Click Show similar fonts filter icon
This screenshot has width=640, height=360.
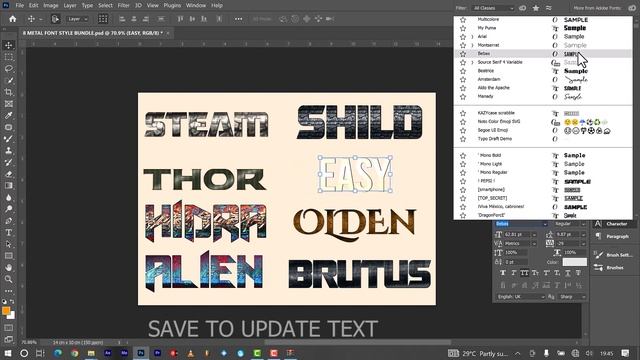[x=549, y=8]
